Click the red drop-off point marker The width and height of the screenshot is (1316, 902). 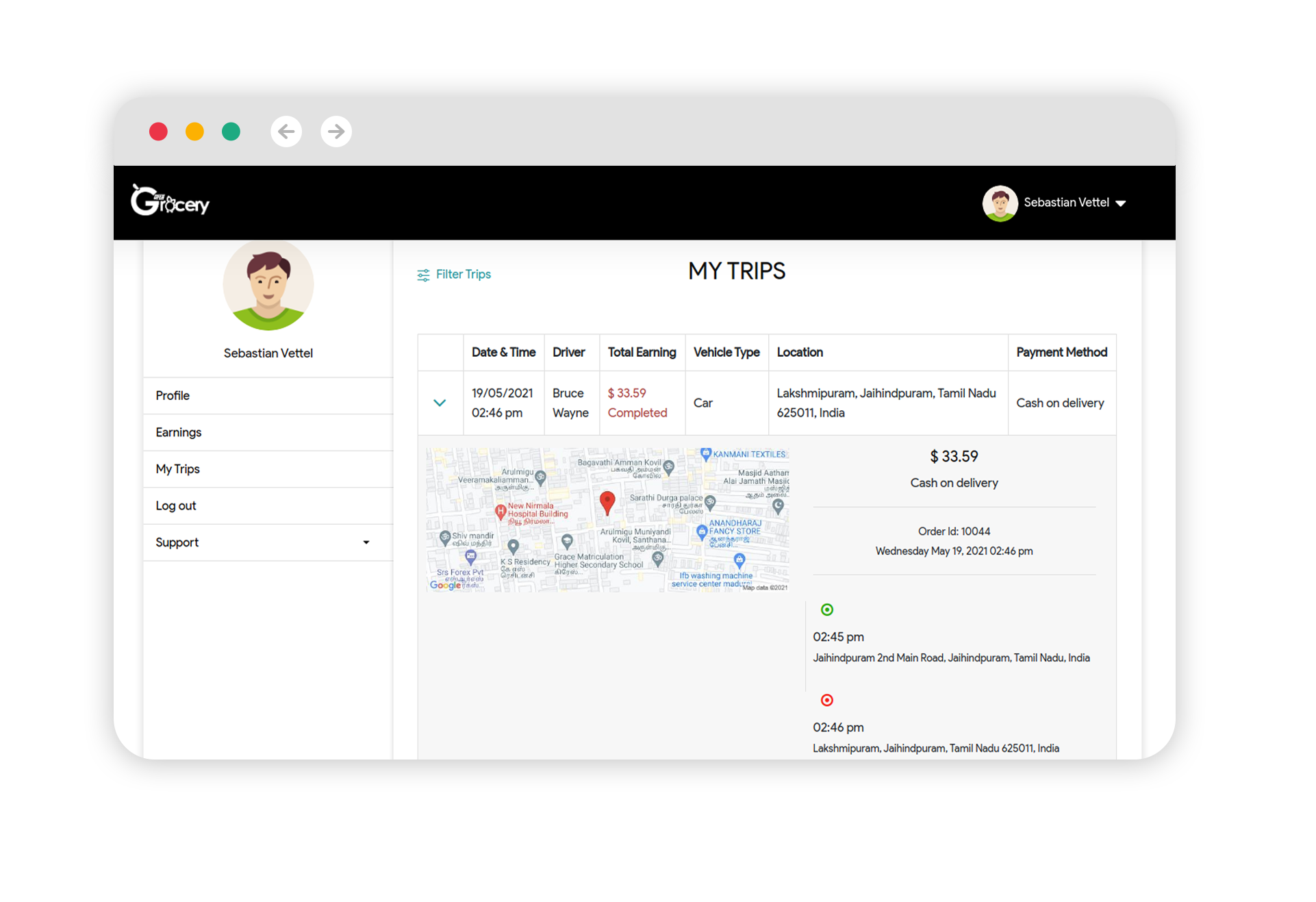[x=827, y=700]
